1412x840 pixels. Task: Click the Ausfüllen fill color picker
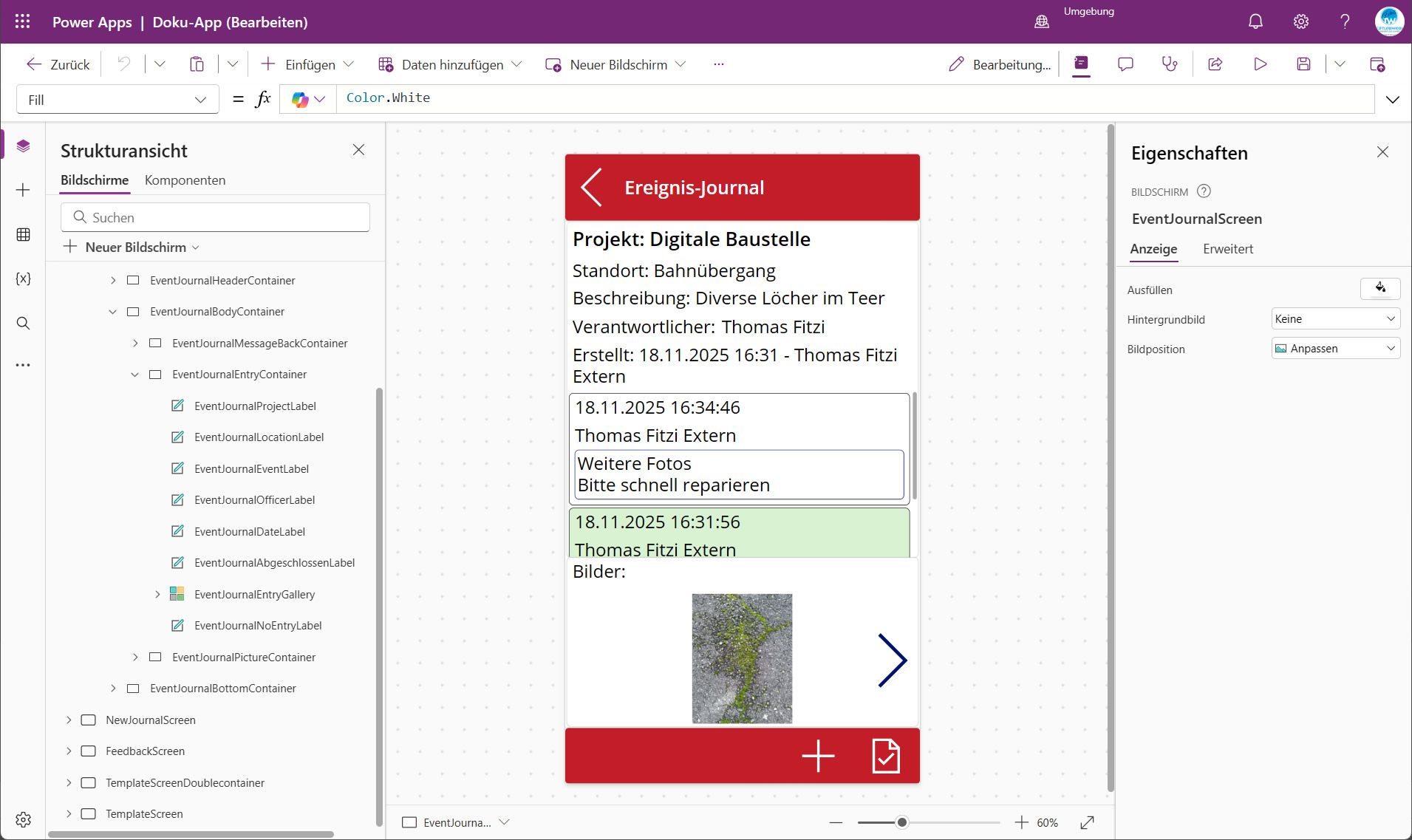[x=1379, y=289]
